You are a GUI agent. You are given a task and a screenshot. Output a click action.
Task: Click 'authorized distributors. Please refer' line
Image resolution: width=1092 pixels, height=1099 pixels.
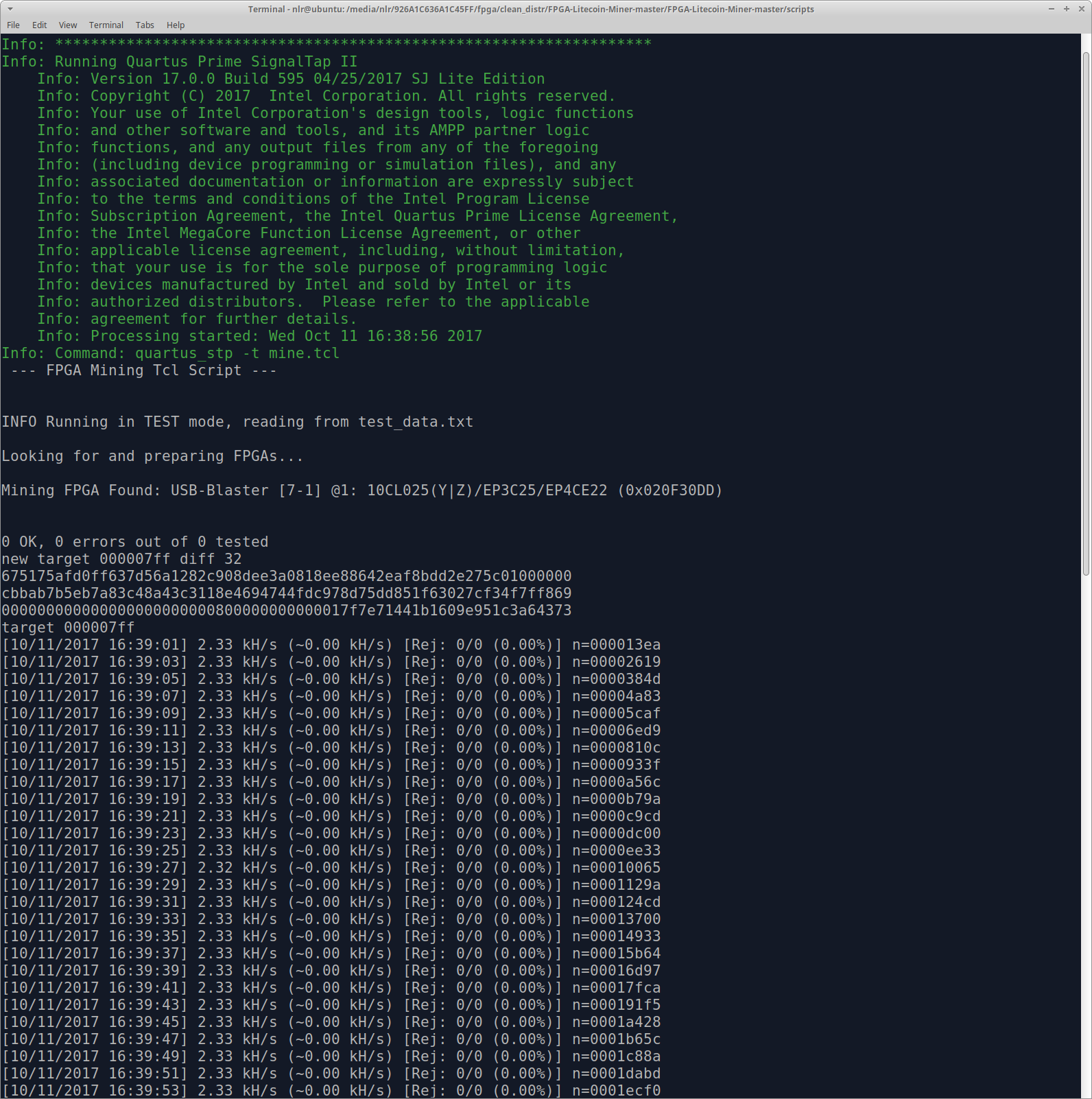313,302
